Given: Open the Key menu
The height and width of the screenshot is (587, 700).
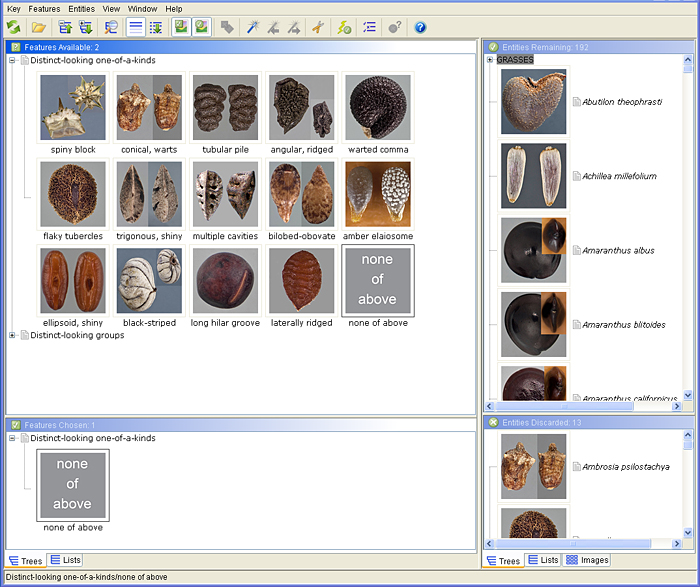Looking at the screenshot, I should click(x=14, y=9).
